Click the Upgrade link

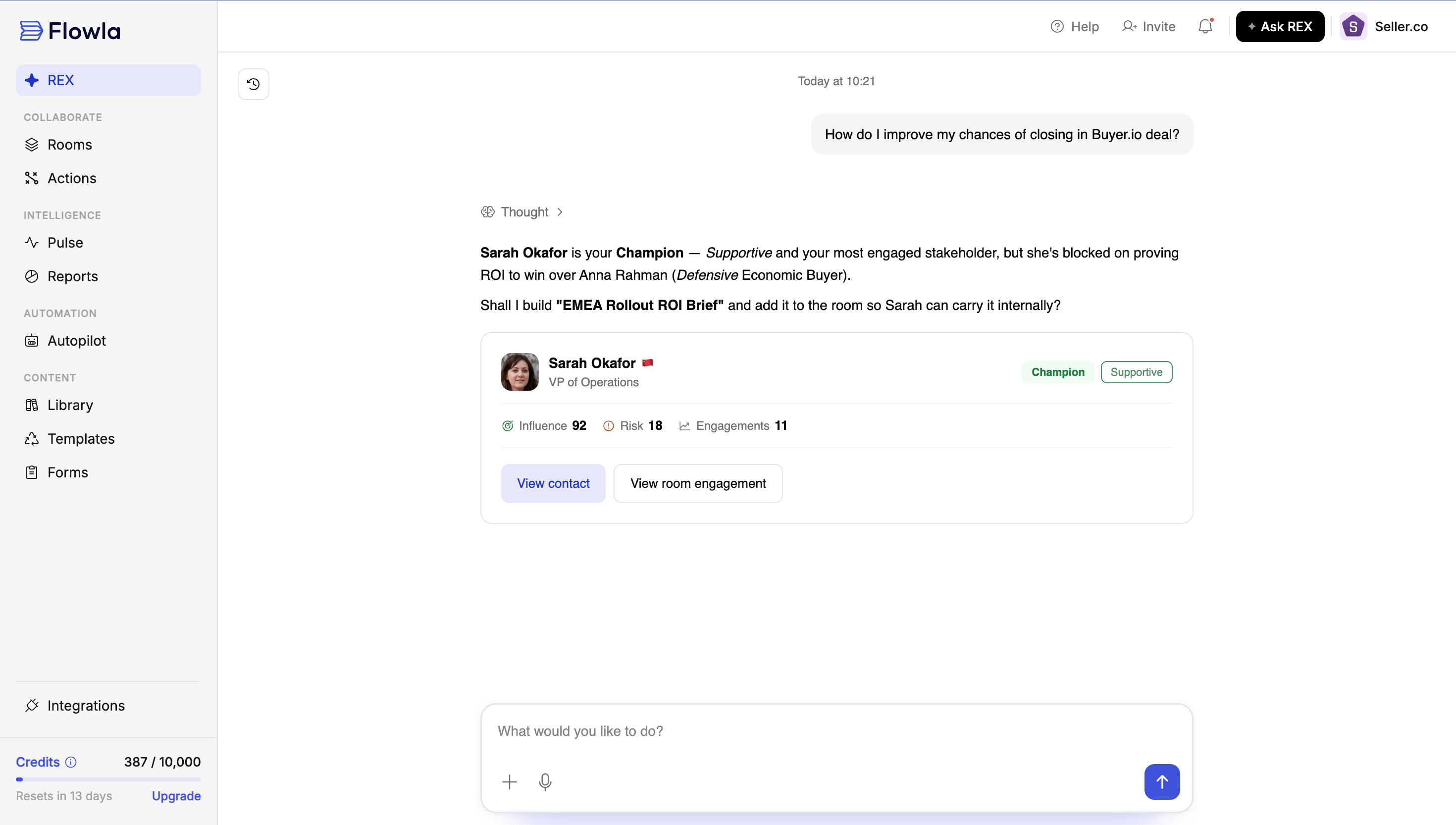click(x=176, y=795)
